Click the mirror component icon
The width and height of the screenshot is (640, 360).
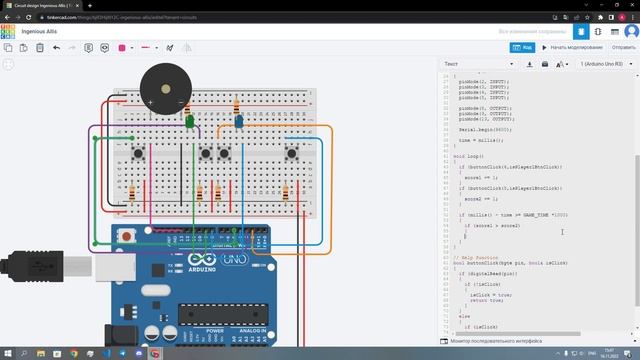click(187, 48)
